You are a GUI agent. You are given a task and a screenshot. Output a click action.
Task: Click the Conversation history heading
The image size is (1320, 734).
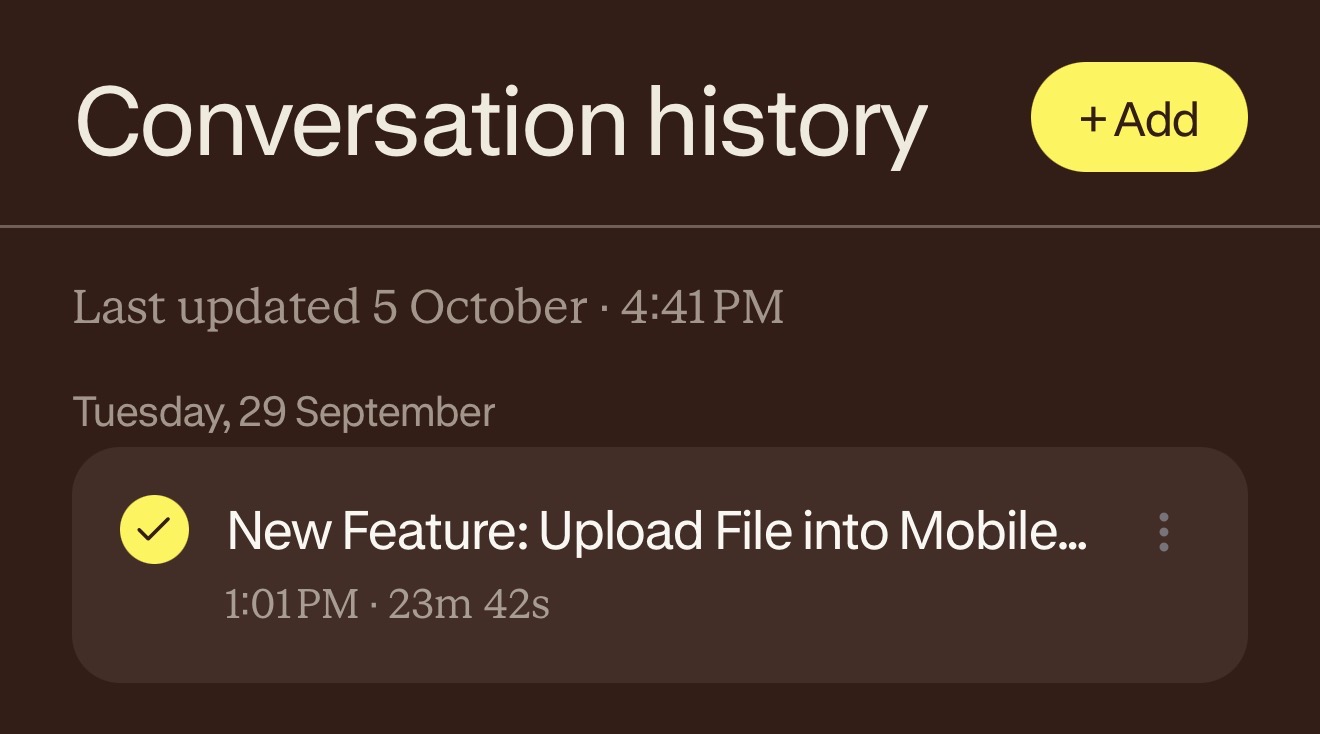(x=501, y=123)
